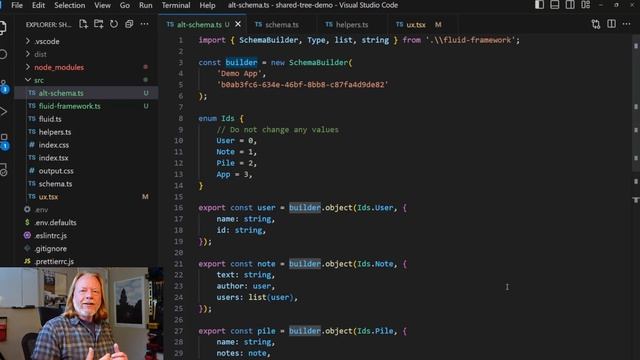640x360 pixels.
Task: Open the Run menu
Action: pos(145,5)
